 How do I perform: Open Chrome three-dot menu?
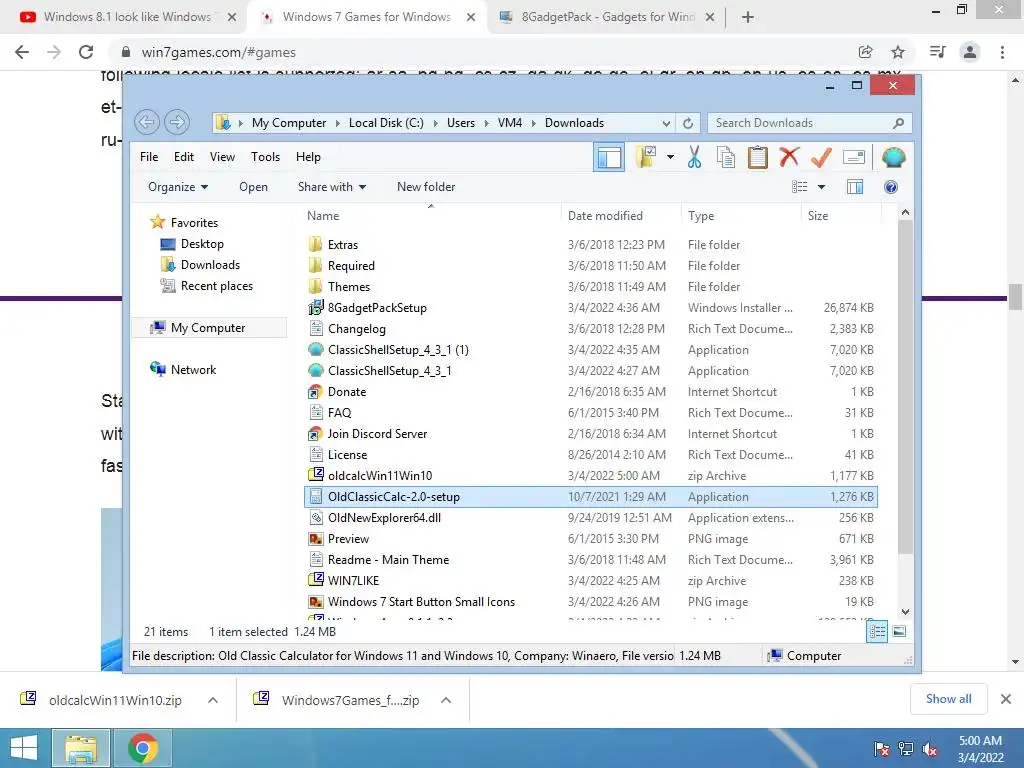pos(1002,52)
